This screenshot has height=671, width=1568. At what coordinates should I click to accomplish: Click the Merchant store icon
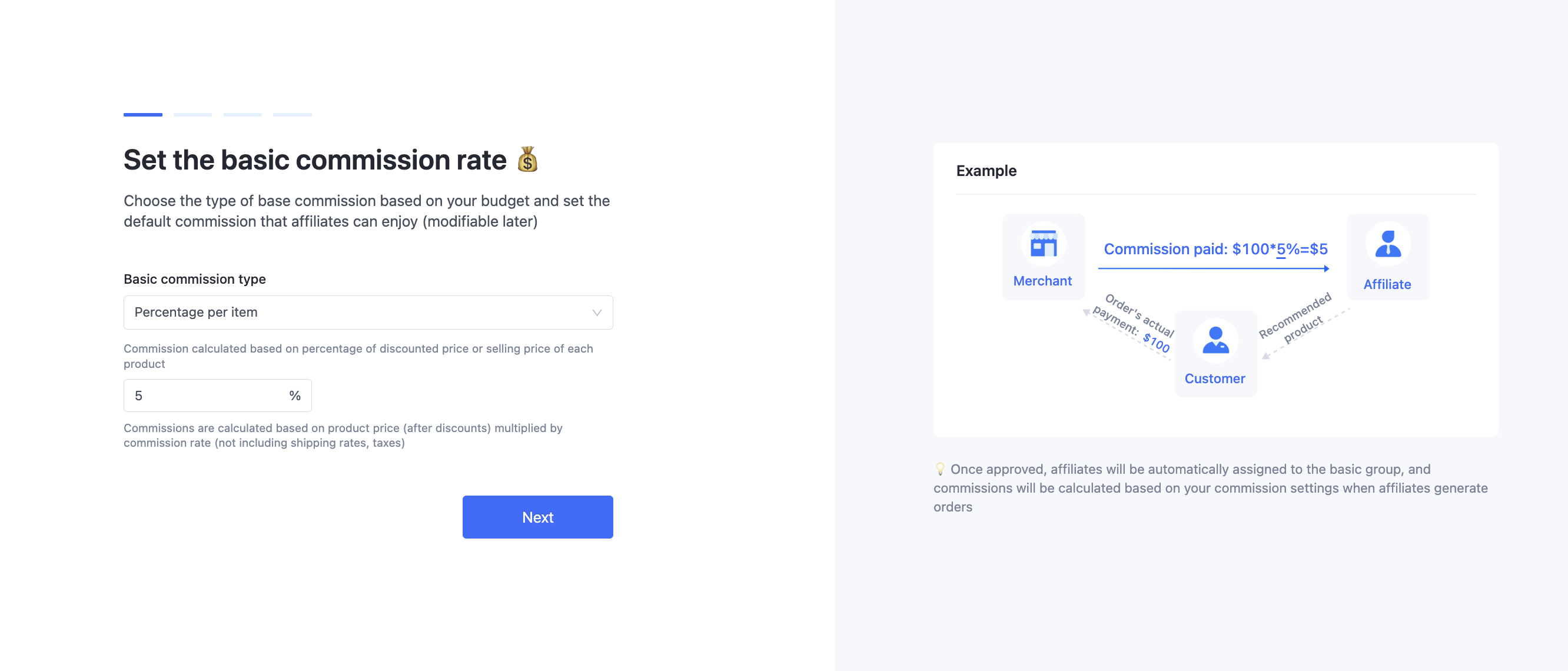click(1044, 244)
